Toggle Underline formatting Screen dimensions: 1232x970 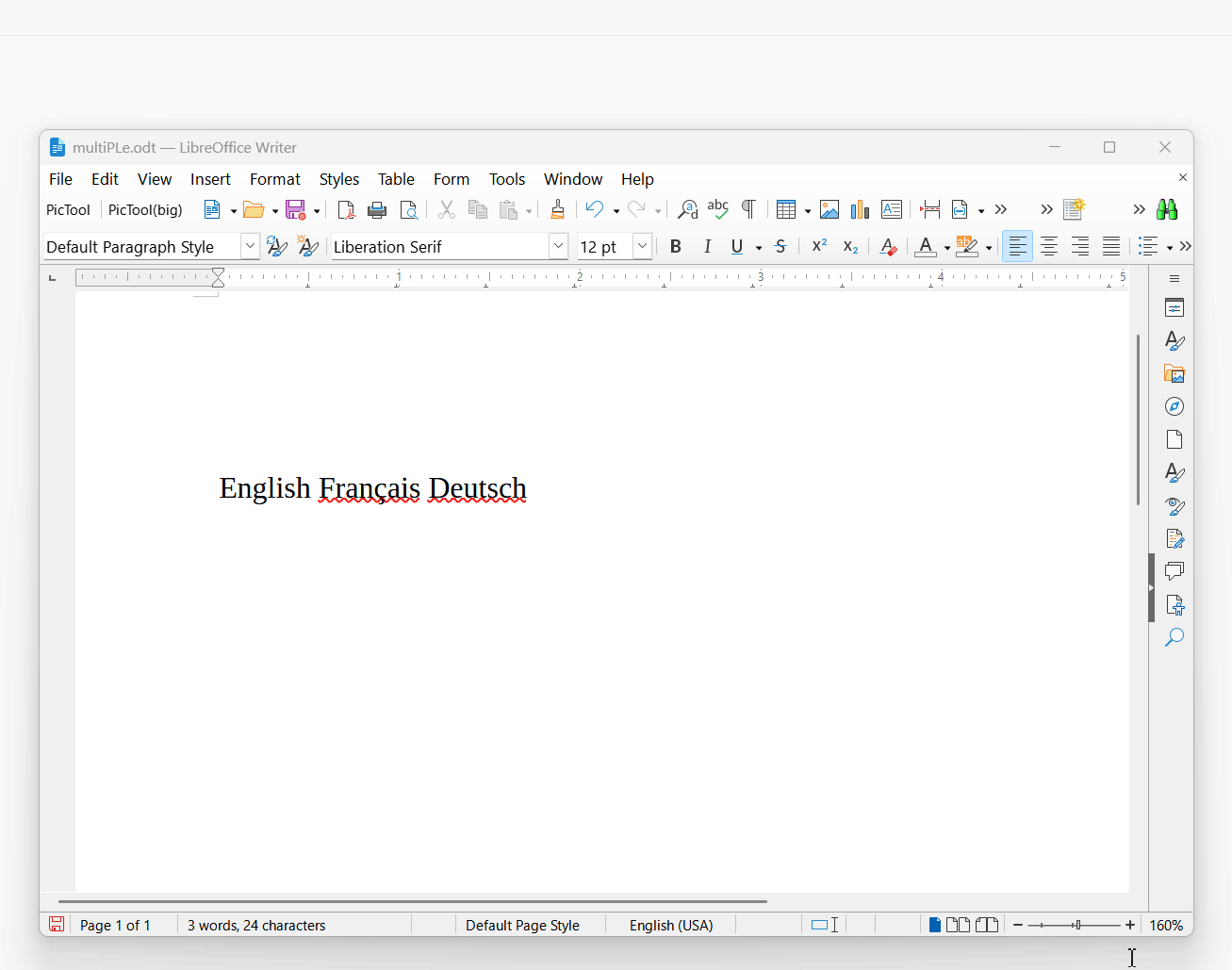(x=737, y=246)
